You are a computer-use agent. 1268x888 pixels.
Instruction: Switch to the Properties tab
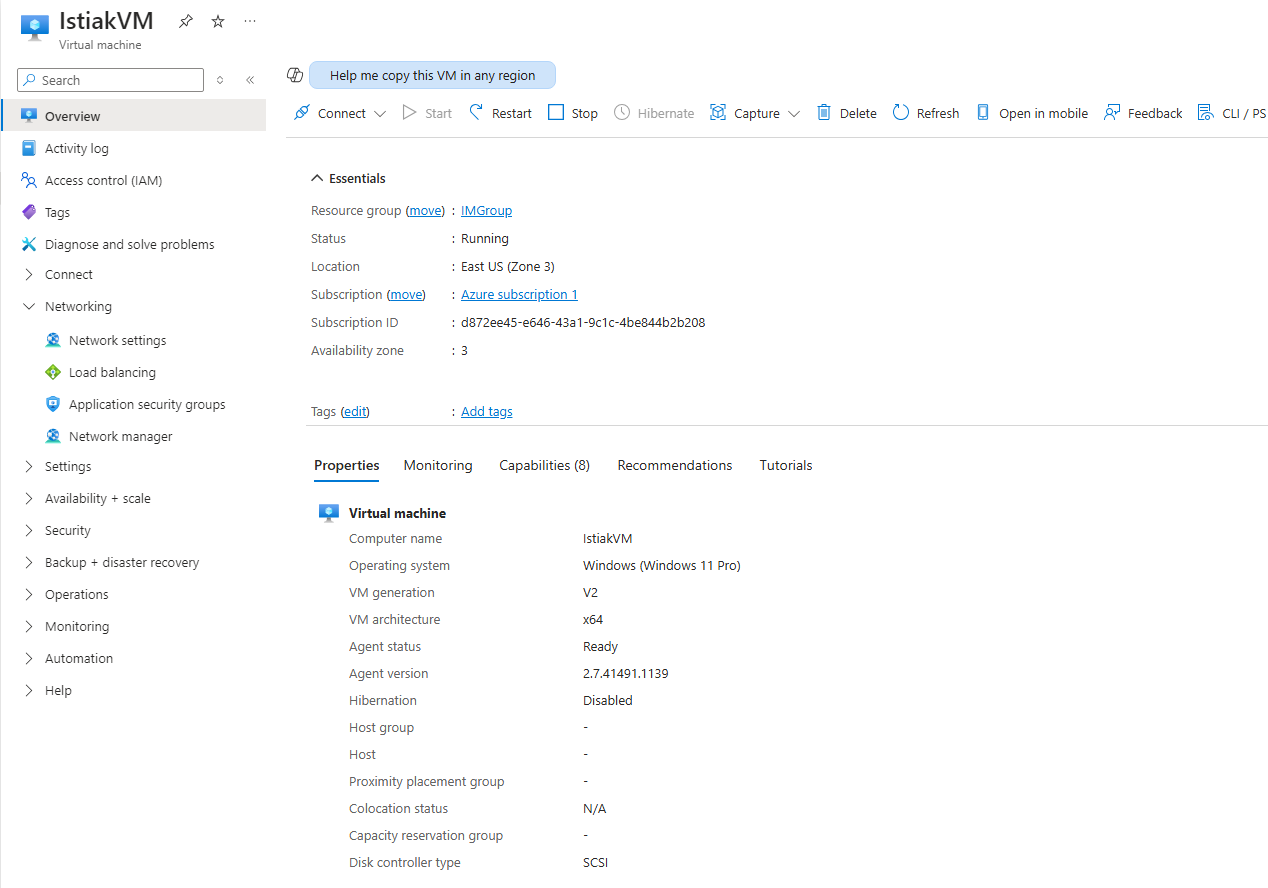click(347, 465)
